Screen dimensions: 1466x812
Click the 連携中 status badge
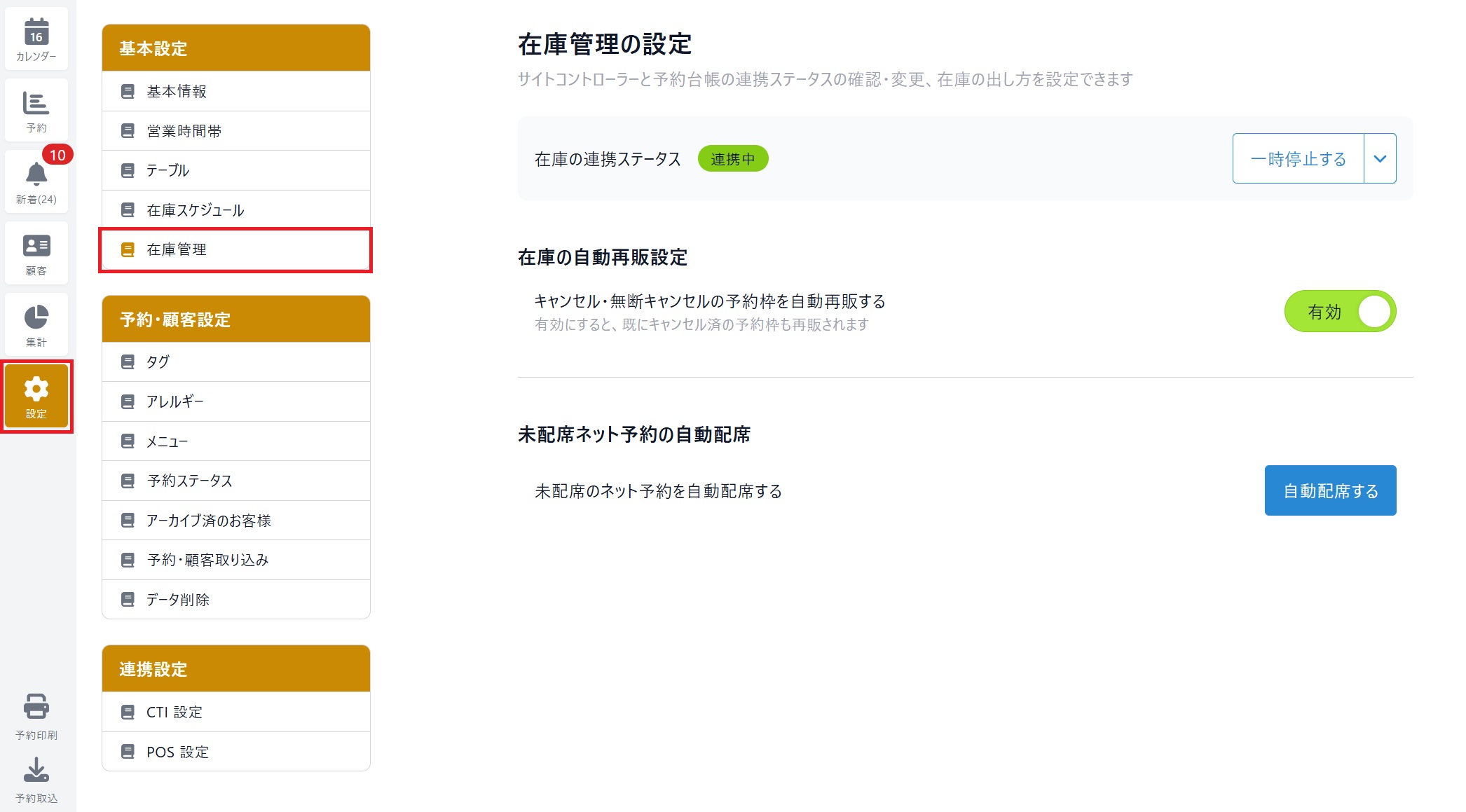tap(732, 159)
